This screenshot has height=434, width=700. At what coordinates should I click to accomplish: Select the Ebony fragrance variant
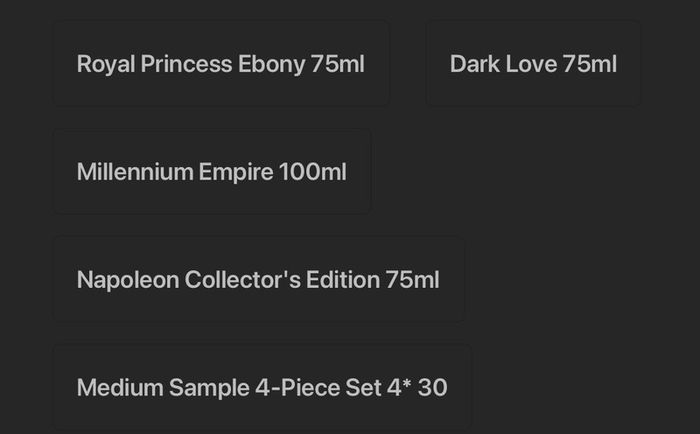pos(221,63)
